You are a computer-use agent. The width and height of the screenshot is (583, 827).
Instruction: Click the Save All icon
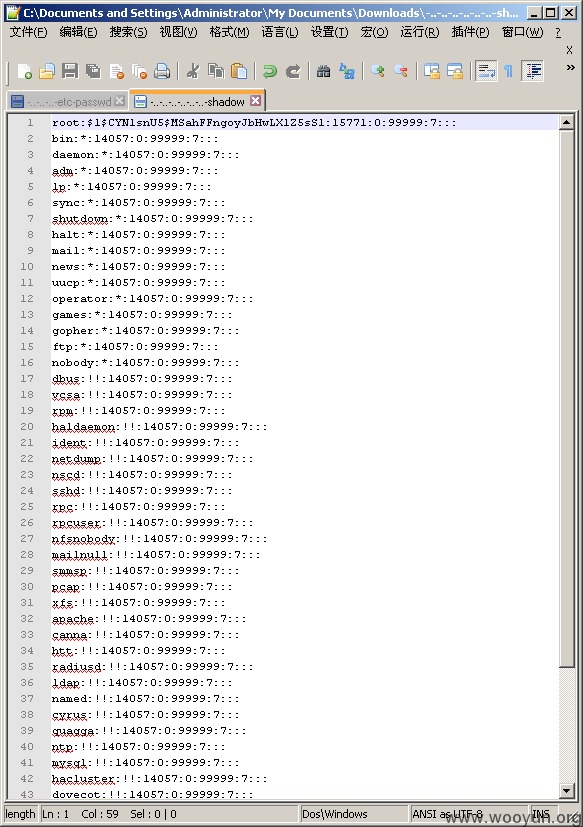tap(93, 71)
